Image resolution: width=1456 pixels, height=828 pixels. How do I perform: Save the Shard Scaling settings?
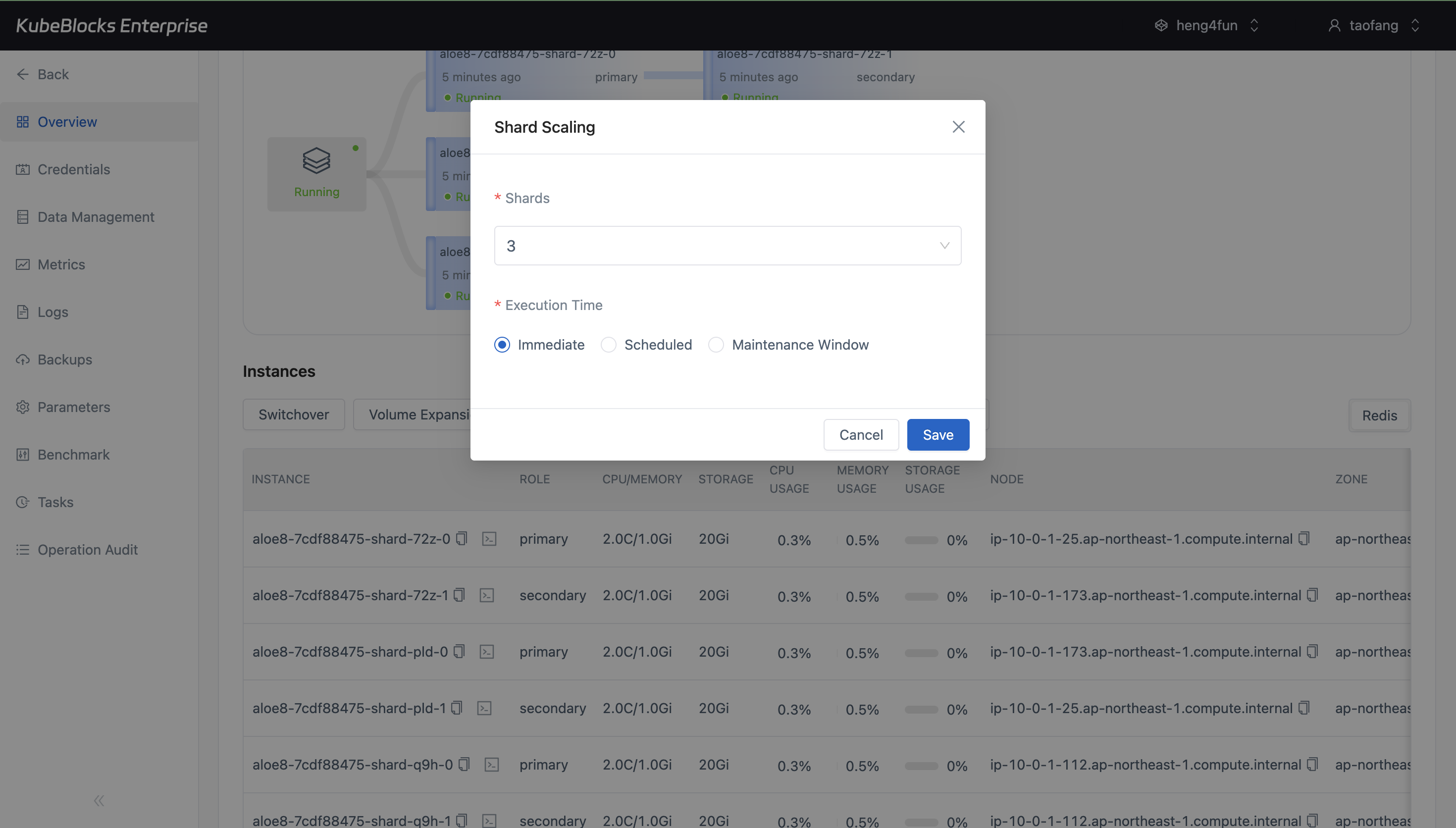[937, 434]
